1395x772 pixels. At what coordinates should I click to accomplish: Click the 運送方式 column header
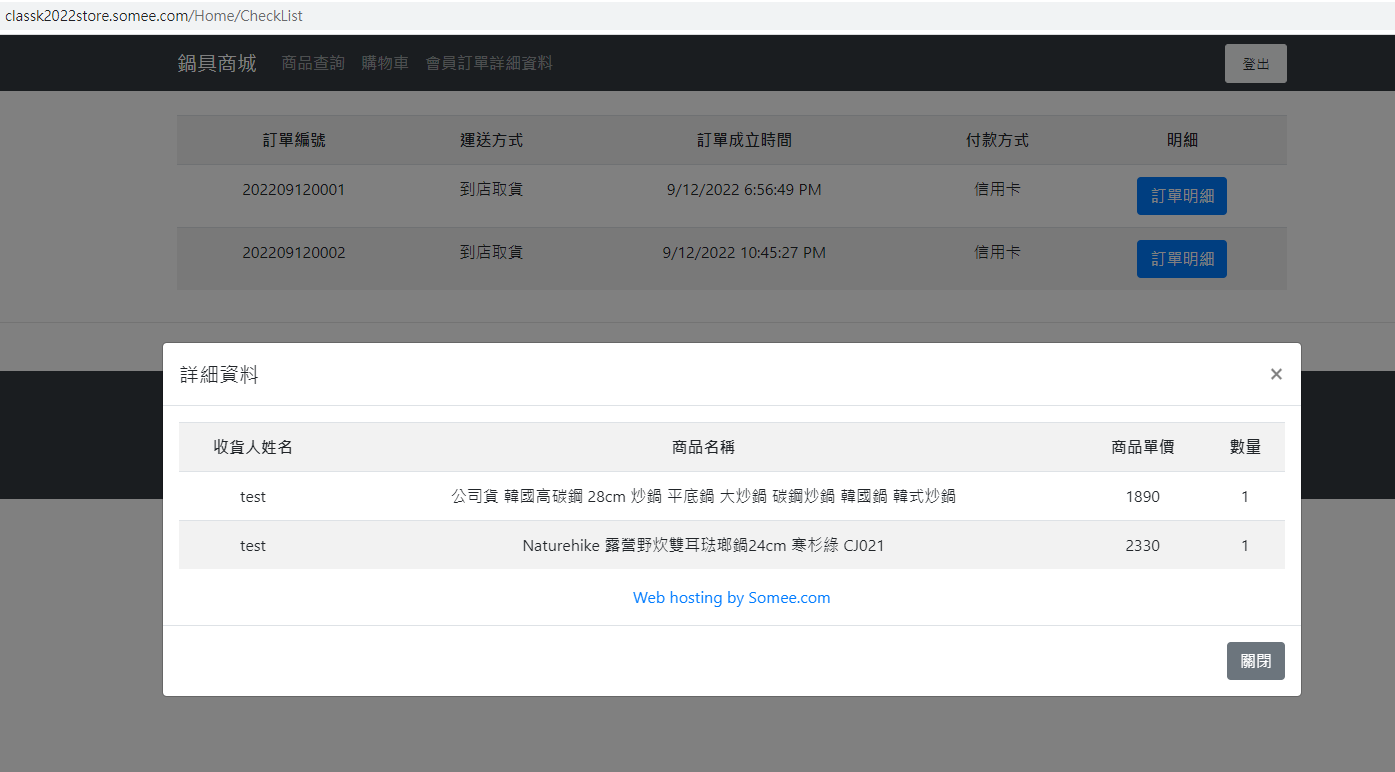(491, 140)
